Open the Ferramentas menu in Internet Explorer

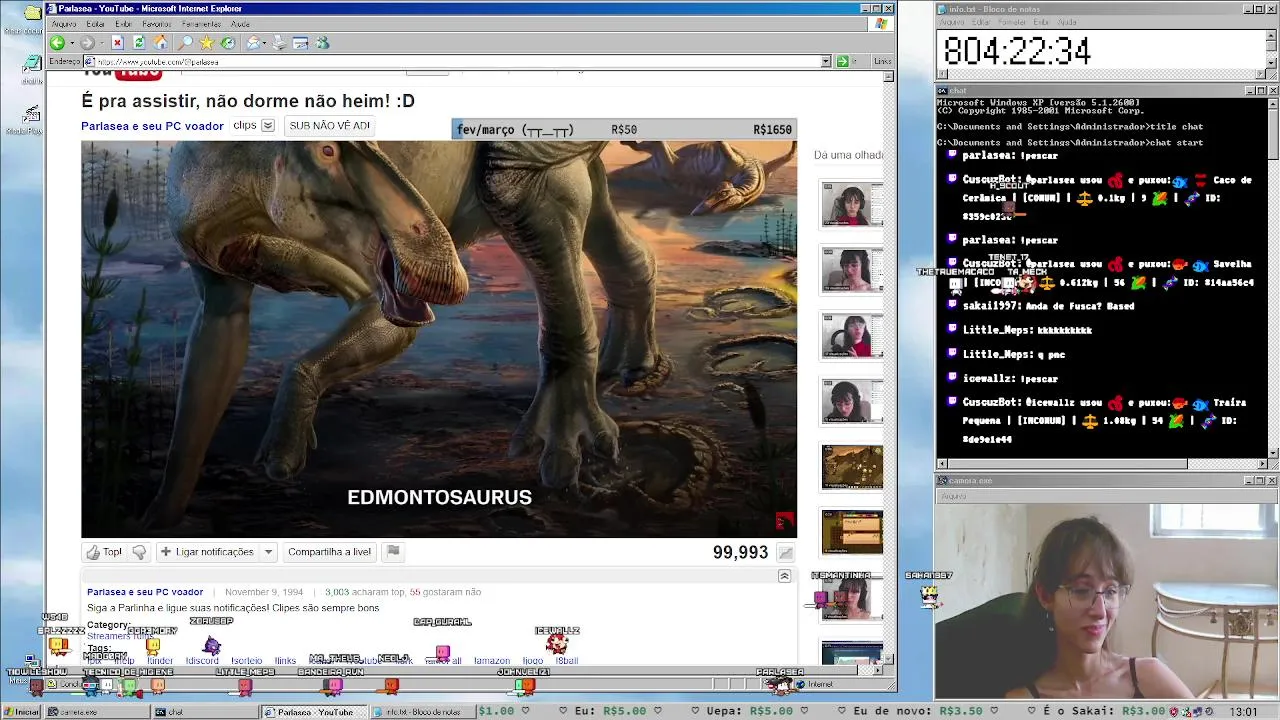202,24
